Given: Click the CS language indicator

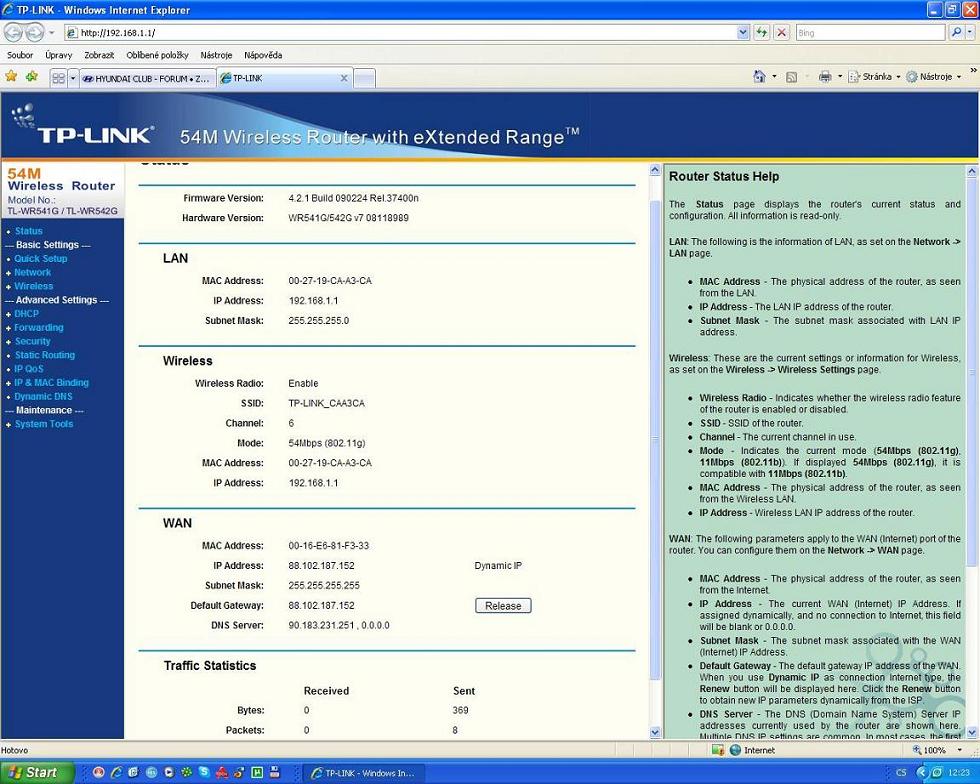Looking at the screenshot, I should [x=901, y=773].
